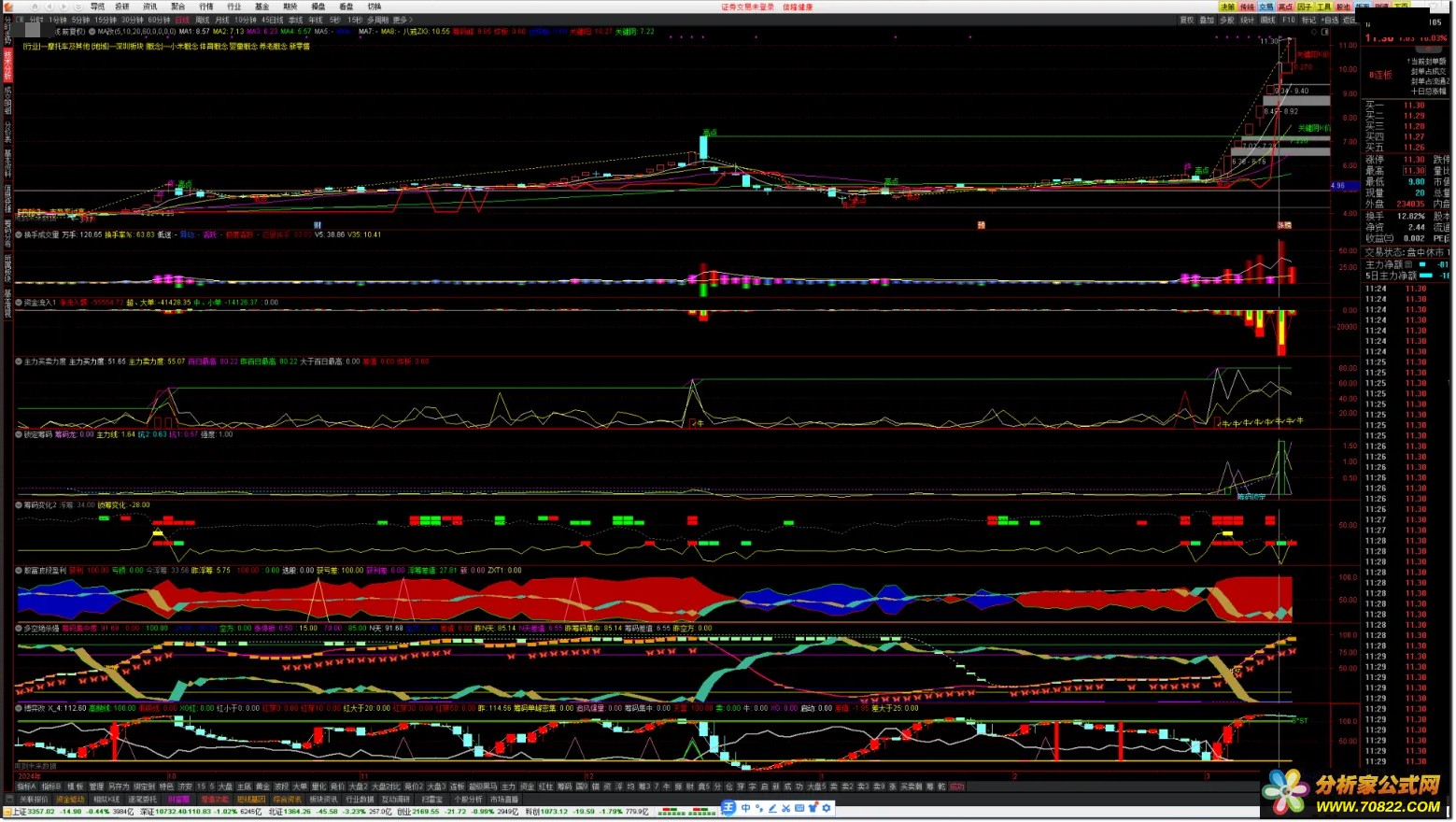Add stock via +自选 button
The height and width of the screenshot is (822, 1456).
point(1330,20)
